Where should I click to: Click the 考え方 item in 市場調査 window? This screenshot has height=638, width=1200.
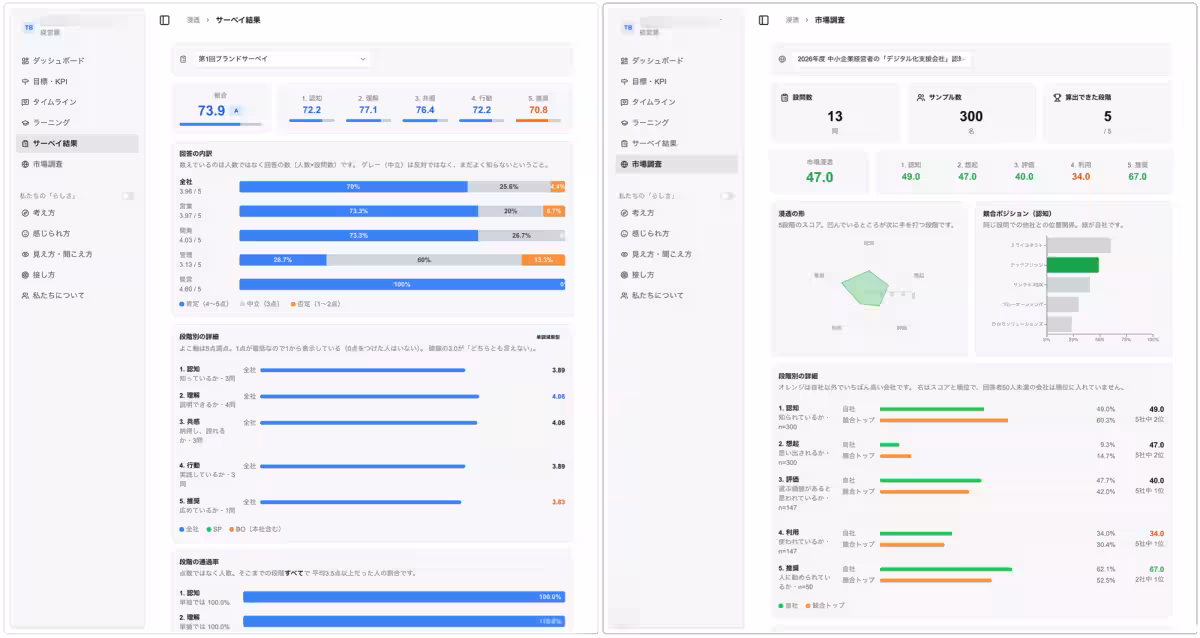[x=676, y=213]
